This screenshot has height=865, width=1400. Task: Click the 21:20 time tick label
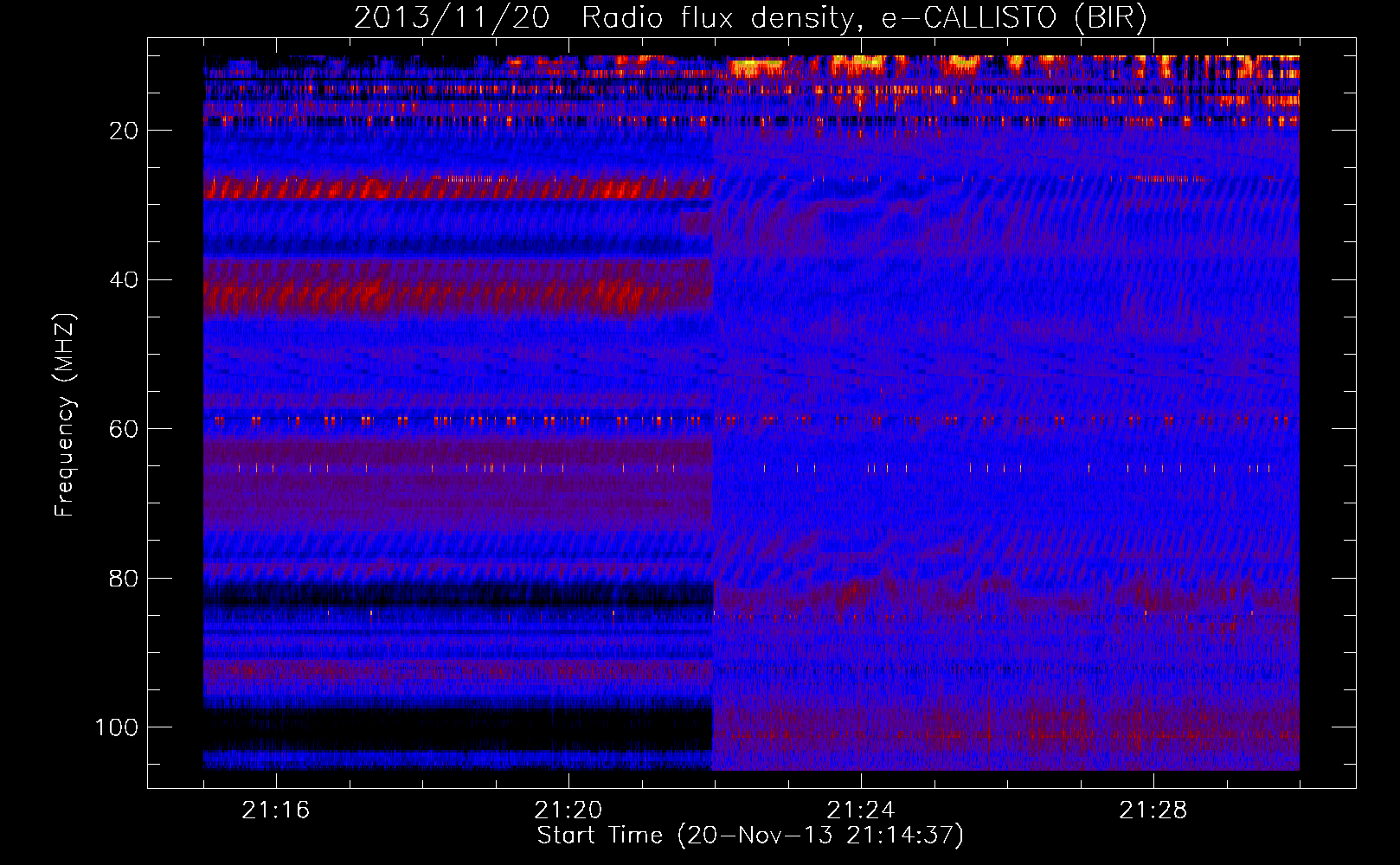(x=568, y=811)
